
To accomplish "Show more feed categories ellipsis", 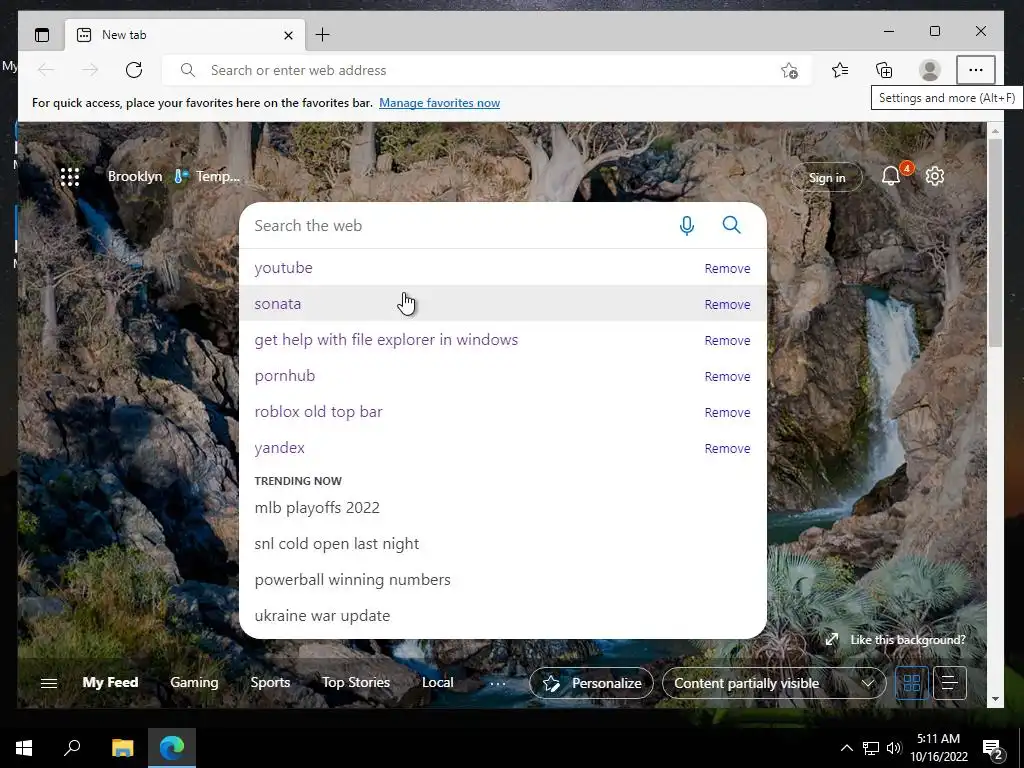I will (498, 683).
